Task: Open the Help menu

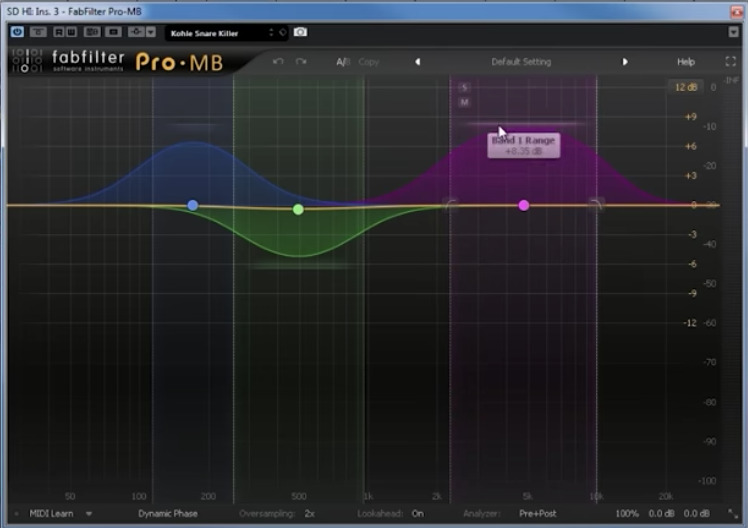Action: tap(686, 62)
